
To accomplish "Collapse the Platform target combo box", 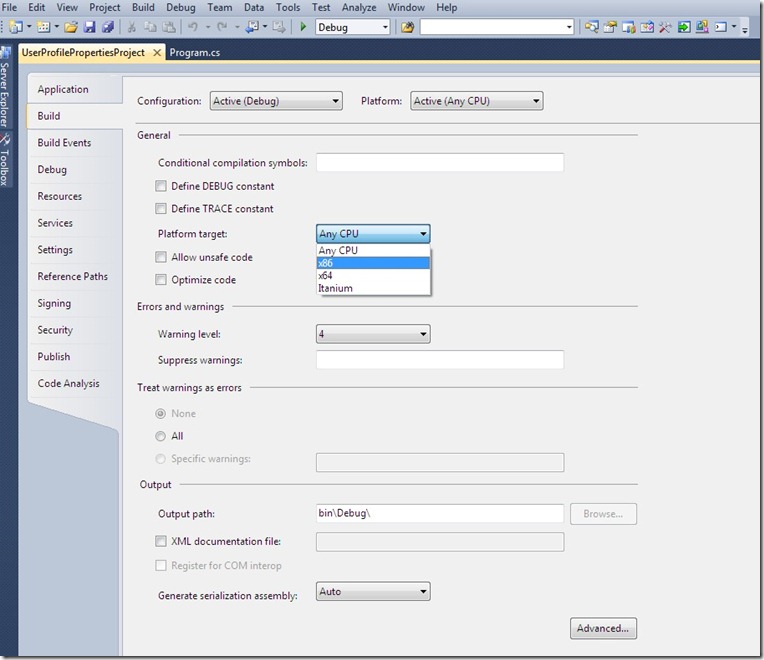I will [x=373, y=234].
